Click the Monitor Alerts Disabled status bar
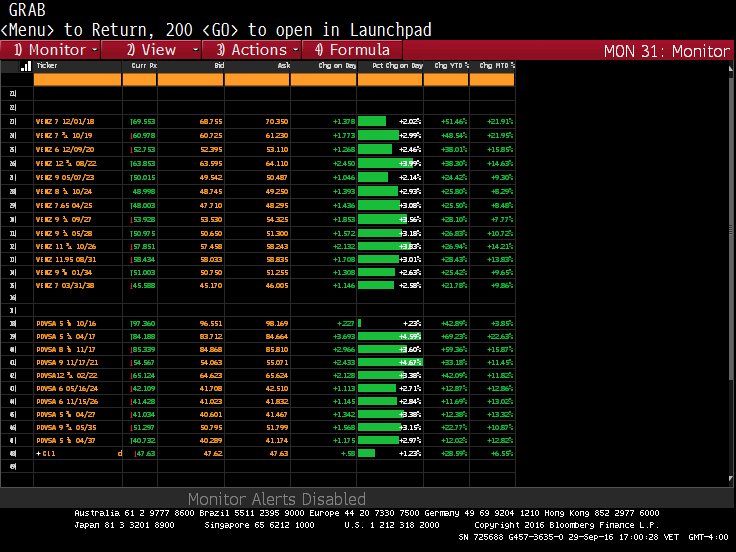This screenshot has height=552, width=736. tap(277, 498)
